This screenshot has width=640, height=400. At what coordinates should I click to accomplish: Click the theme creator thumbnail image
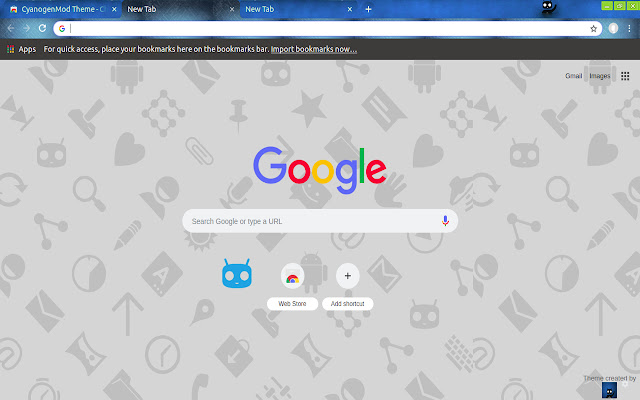click(609, 390)
